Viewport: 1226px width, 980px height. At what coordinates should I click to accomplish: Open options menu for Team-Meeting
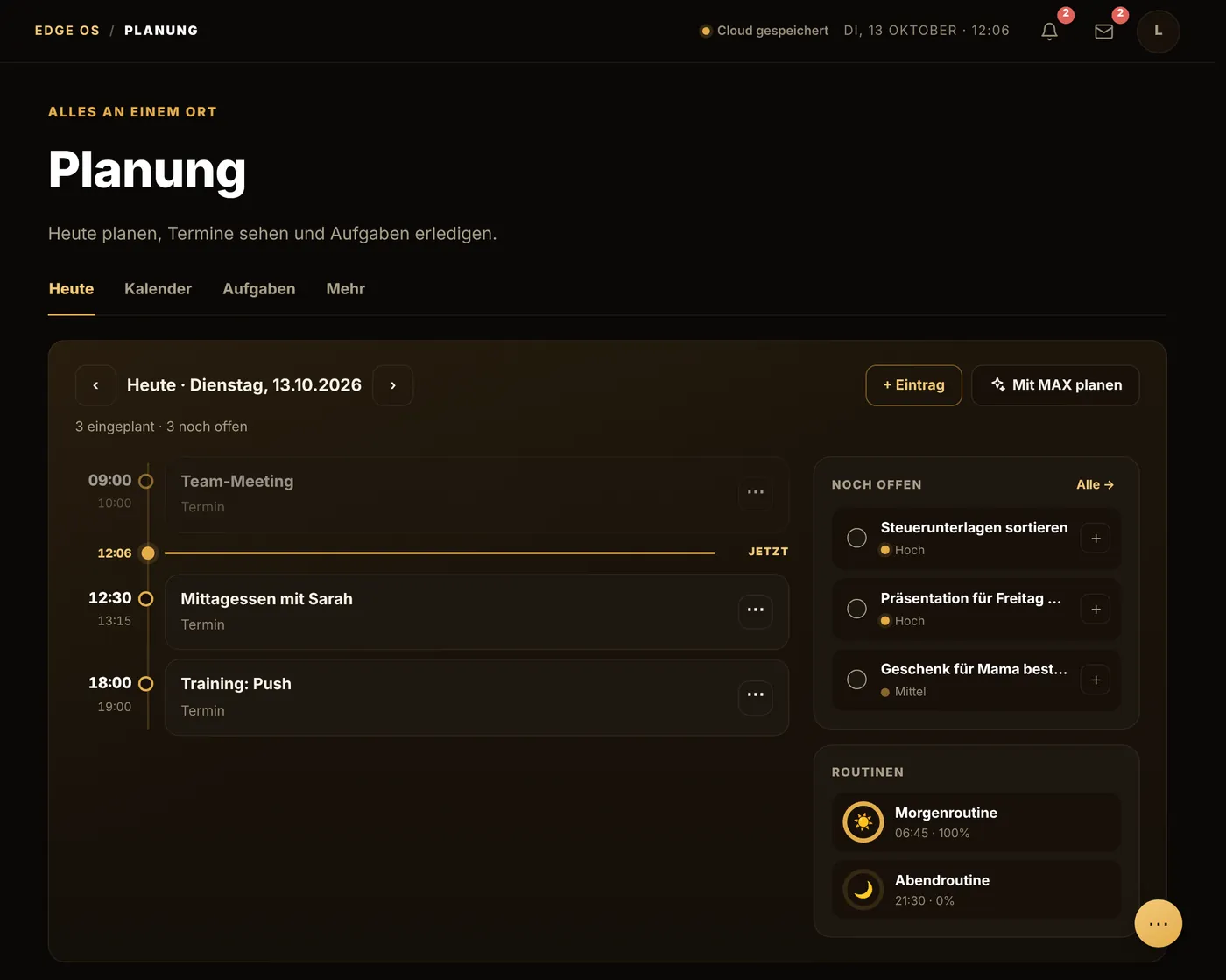point(755,492)
